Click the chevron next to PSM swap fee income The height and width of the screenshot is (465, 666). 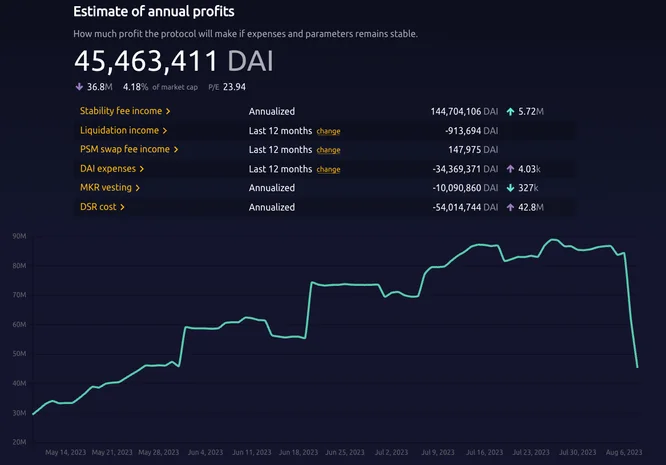pyautogui.click(x=175, y=149)
